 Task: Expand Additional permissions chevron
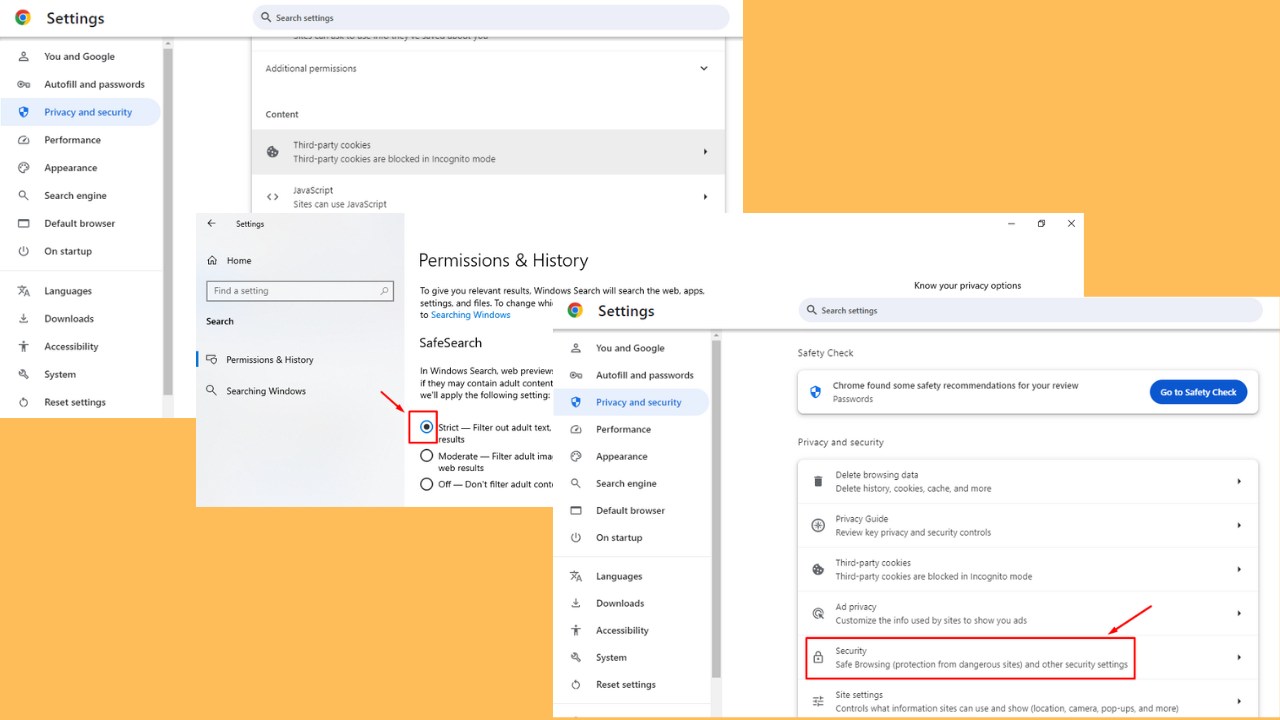pyautogui.click(x=704, y=69)
